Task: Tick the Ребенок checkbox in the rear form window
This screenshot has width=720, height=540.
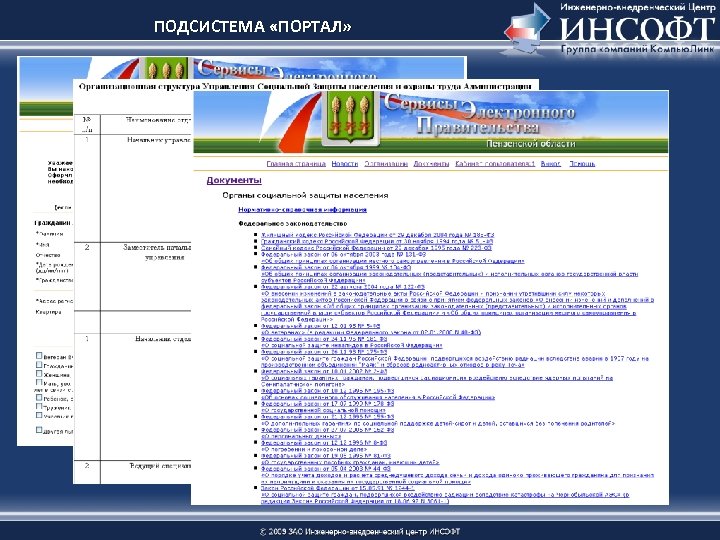Action: coord(39,398)
